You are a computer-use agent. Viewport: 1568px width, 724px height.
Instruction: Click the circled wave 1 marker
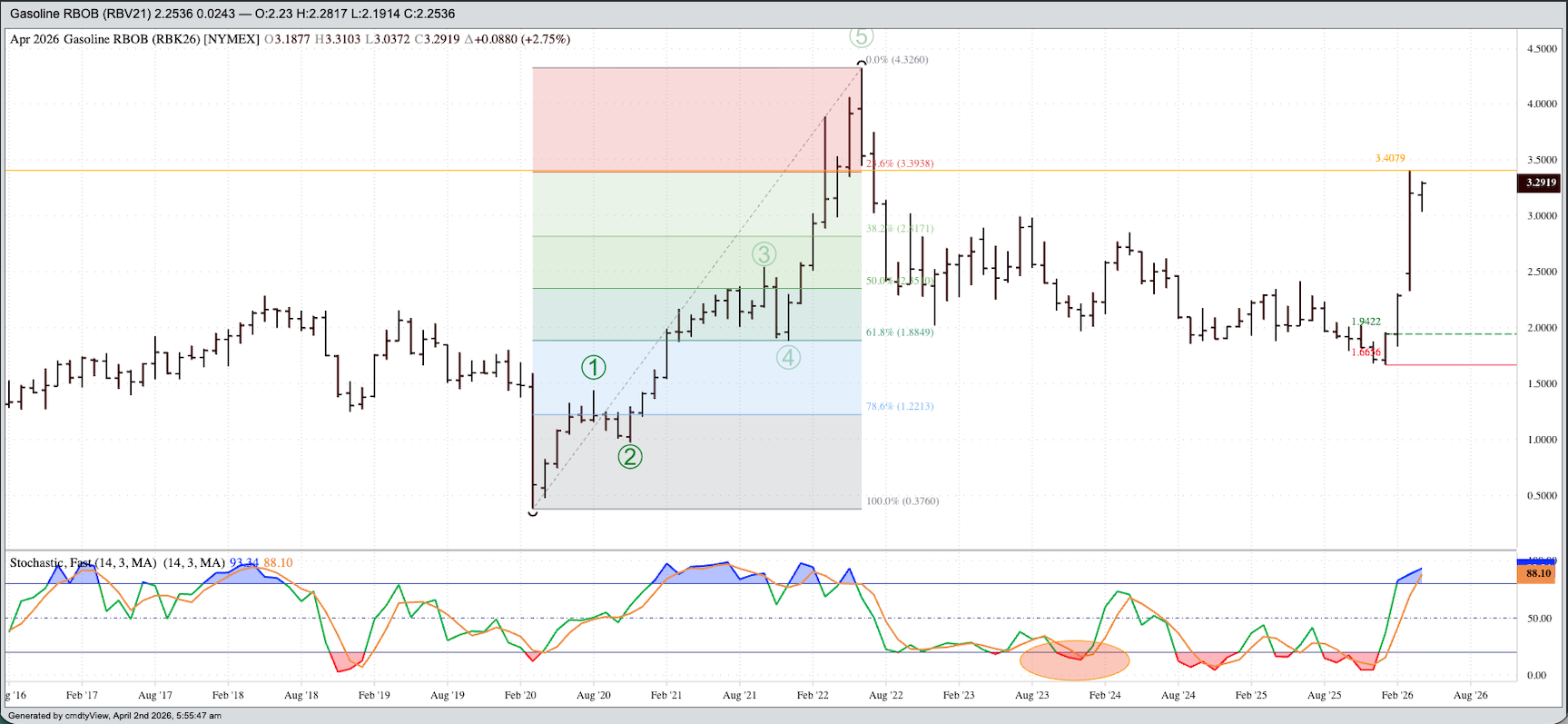(x=593, y=368)
